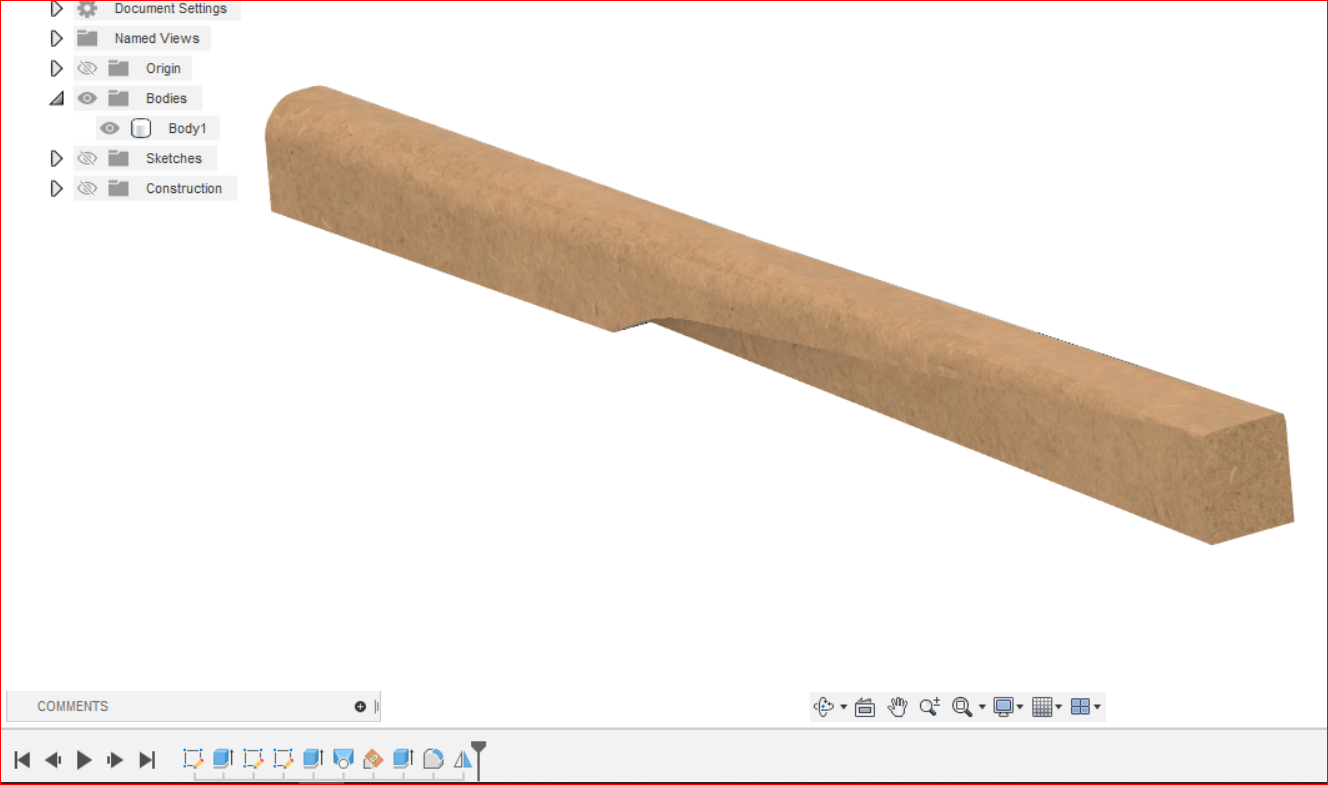Expand the Document Settings entry
1328x785 pixels.
click(57, 9)
